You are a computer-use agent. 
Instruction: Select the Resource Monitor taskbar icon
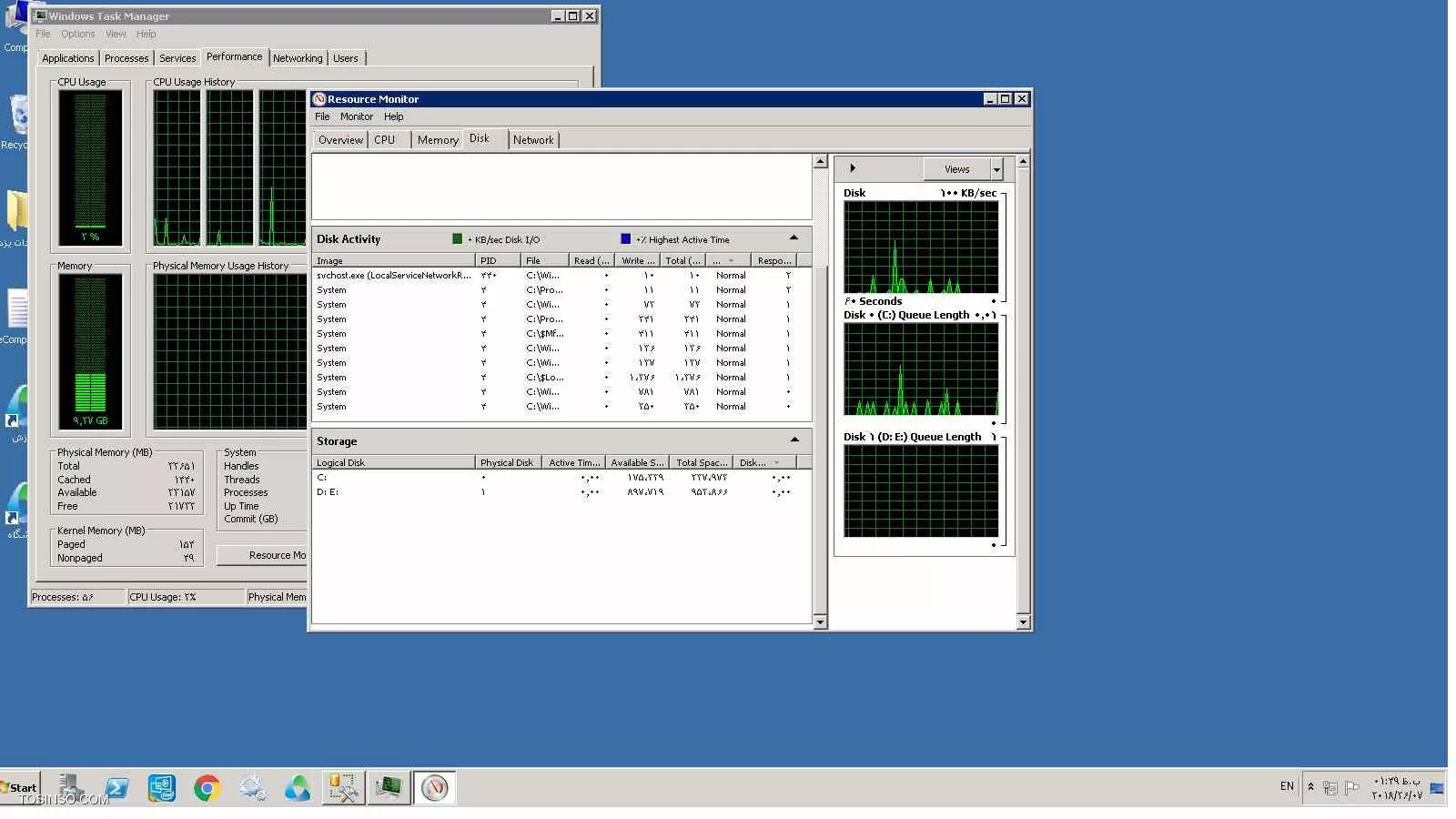(x=435, y=788)
